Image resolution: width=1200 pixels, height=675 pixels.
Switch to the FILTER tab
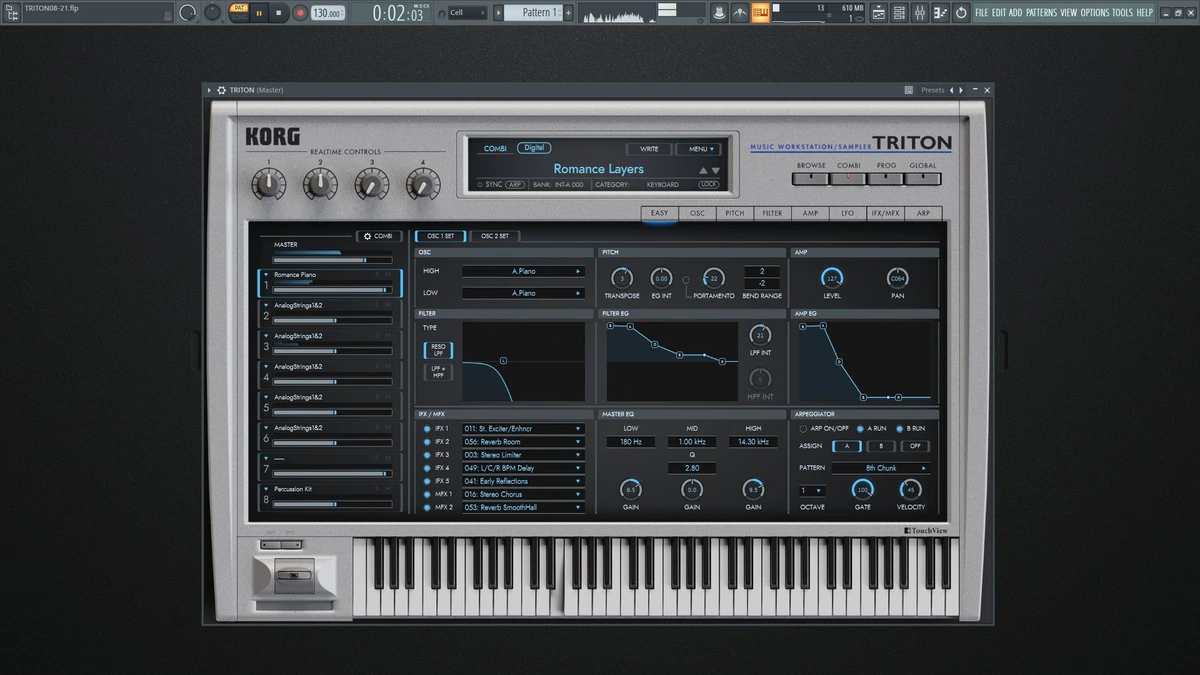tap(772, 213)
